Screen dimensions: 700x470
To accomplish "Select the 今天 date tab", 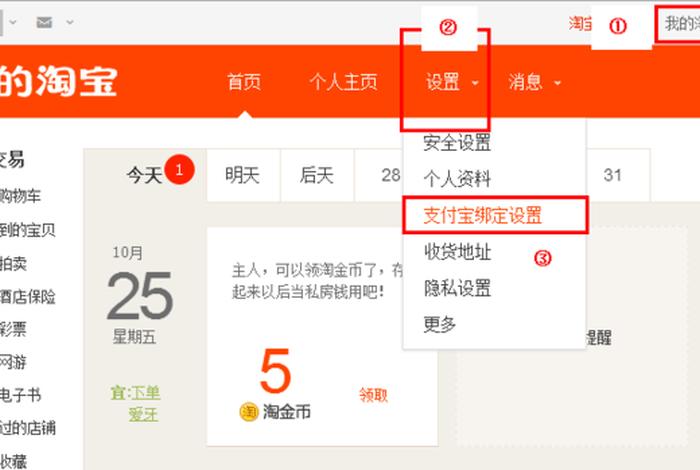I will (145, 175).
